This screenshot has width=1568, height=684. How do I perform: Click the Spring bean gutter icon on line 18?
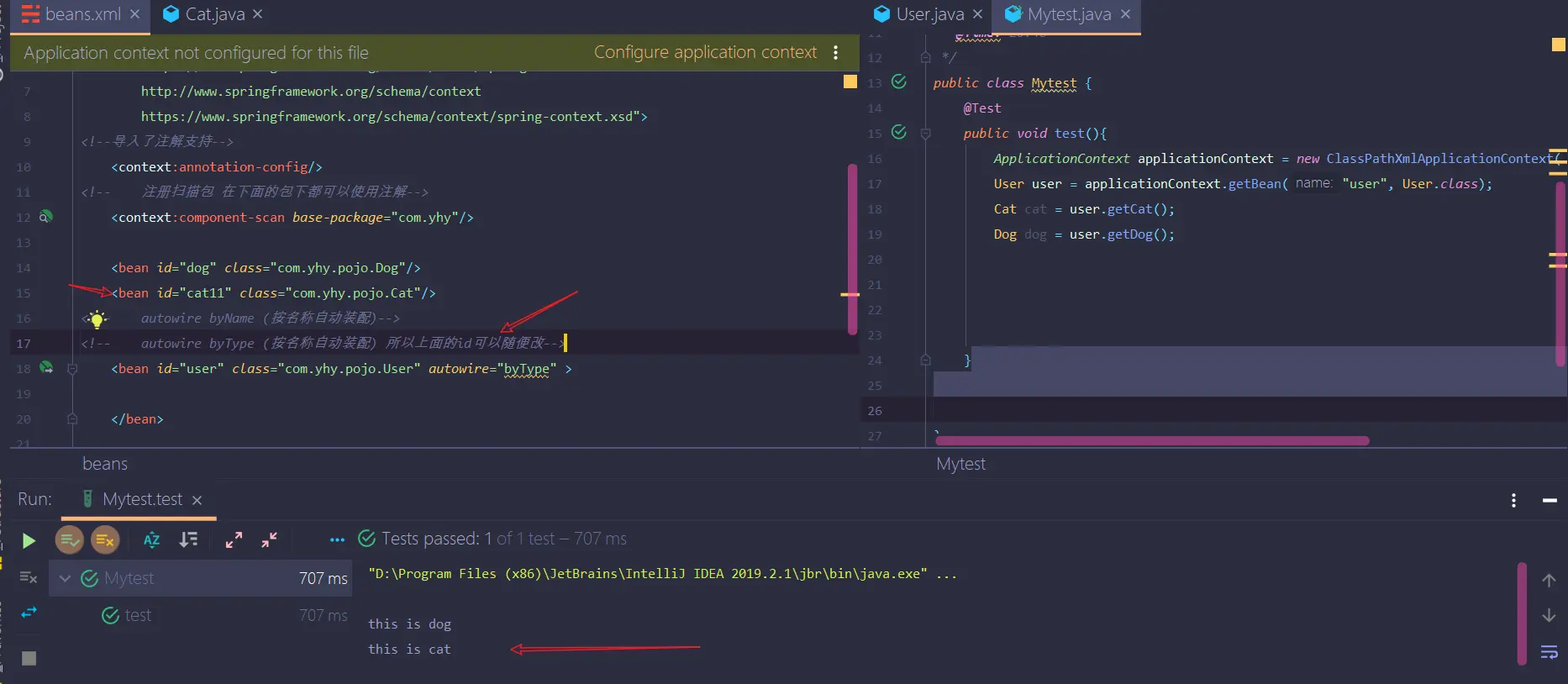point(46,368)
